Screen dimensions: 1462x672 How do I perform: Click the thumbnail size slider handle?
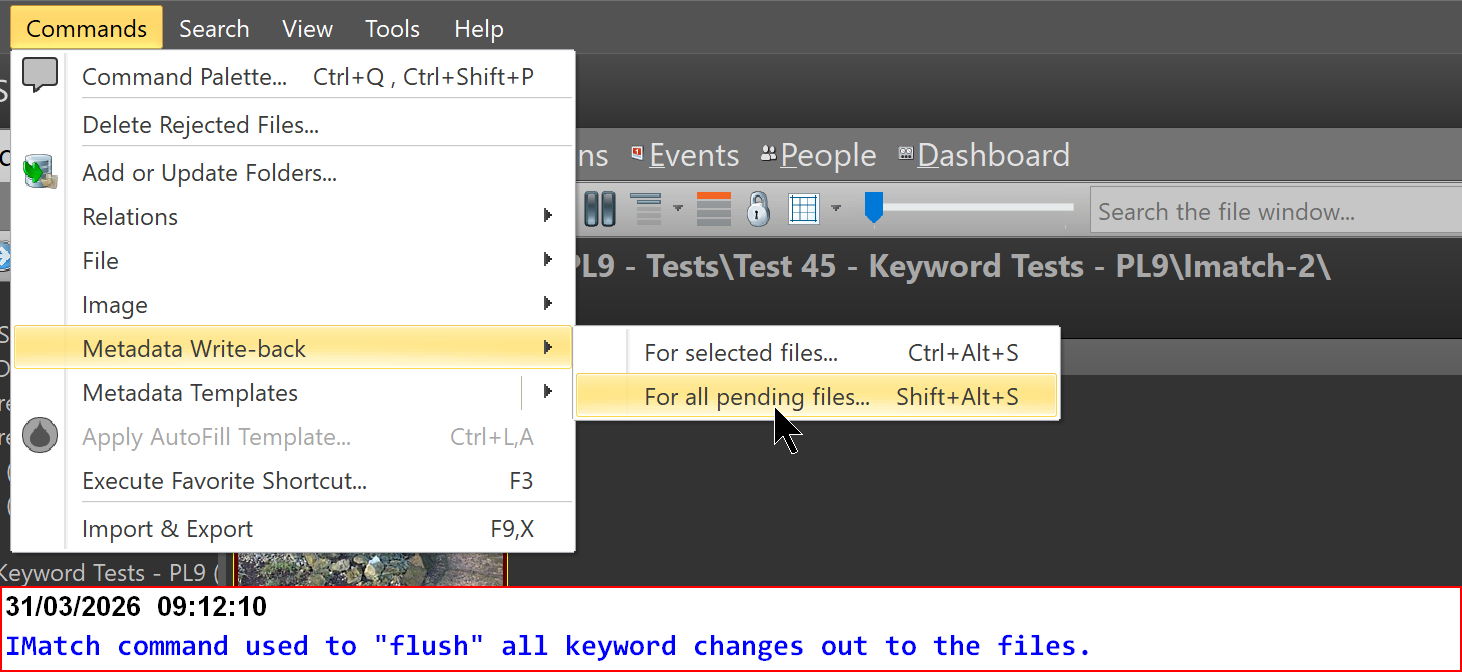[873, 208]
